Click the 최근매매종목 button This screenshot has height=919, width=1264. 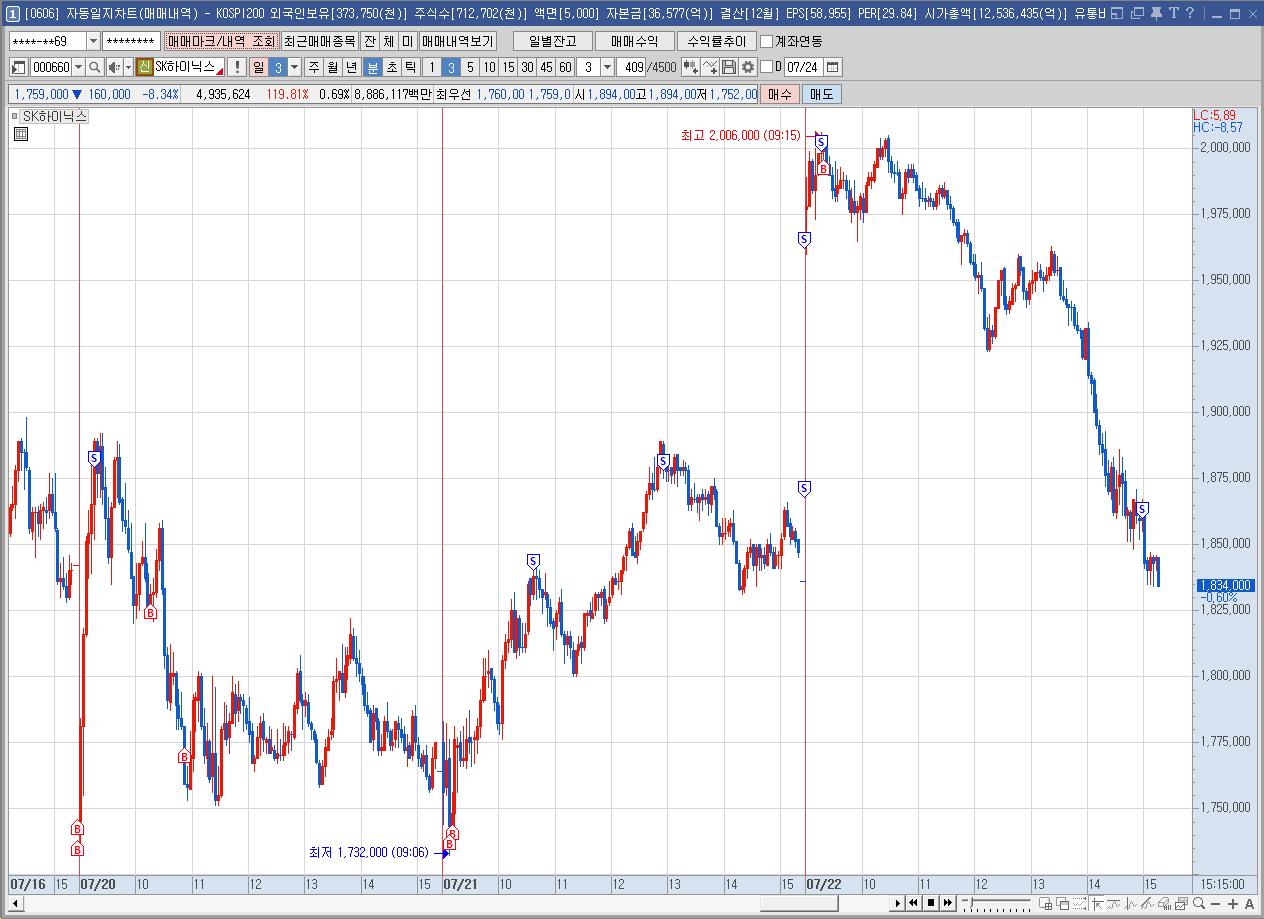pyautogui.click(x=318, y=41)
